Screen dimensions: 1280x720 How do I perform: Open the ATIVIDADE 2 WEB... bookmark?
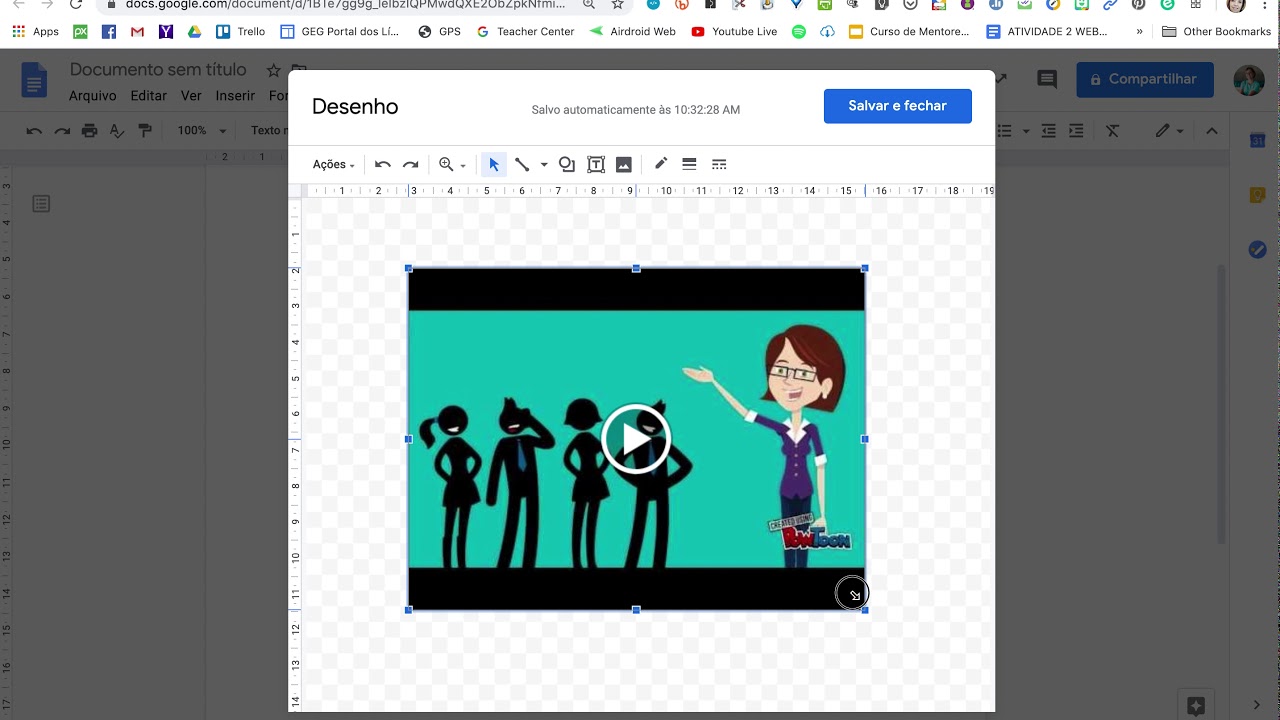point(1047,32)
